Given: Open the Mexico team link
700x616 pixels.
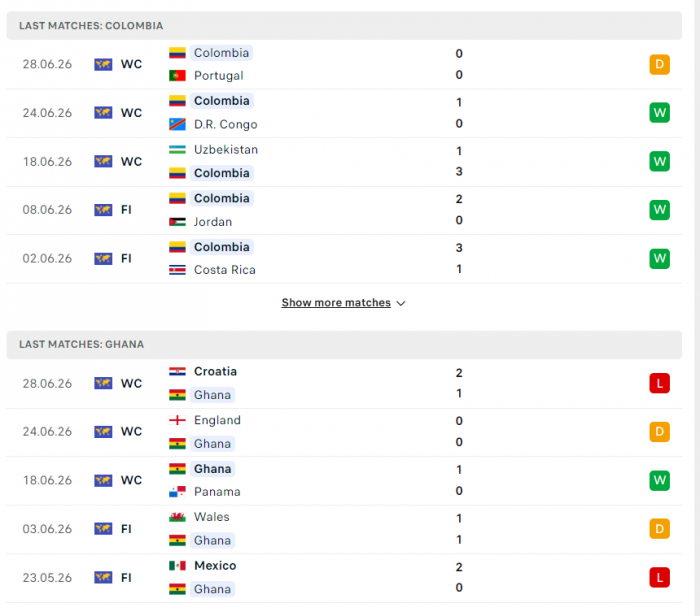Looking at the screenshot, I should coord(215,566).
